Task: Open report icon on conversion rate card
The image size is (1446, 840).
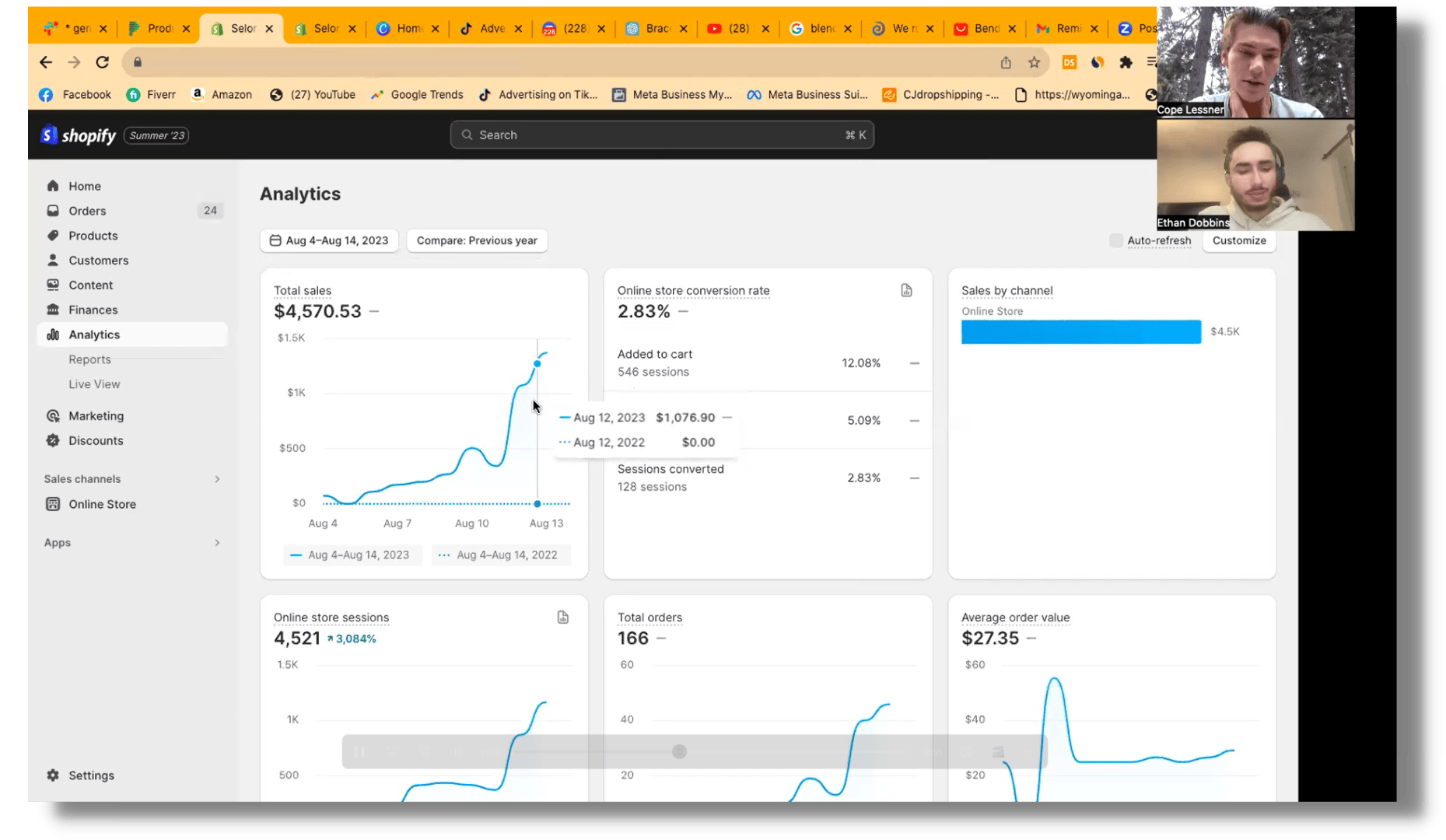Action: (x=906, y=290)
